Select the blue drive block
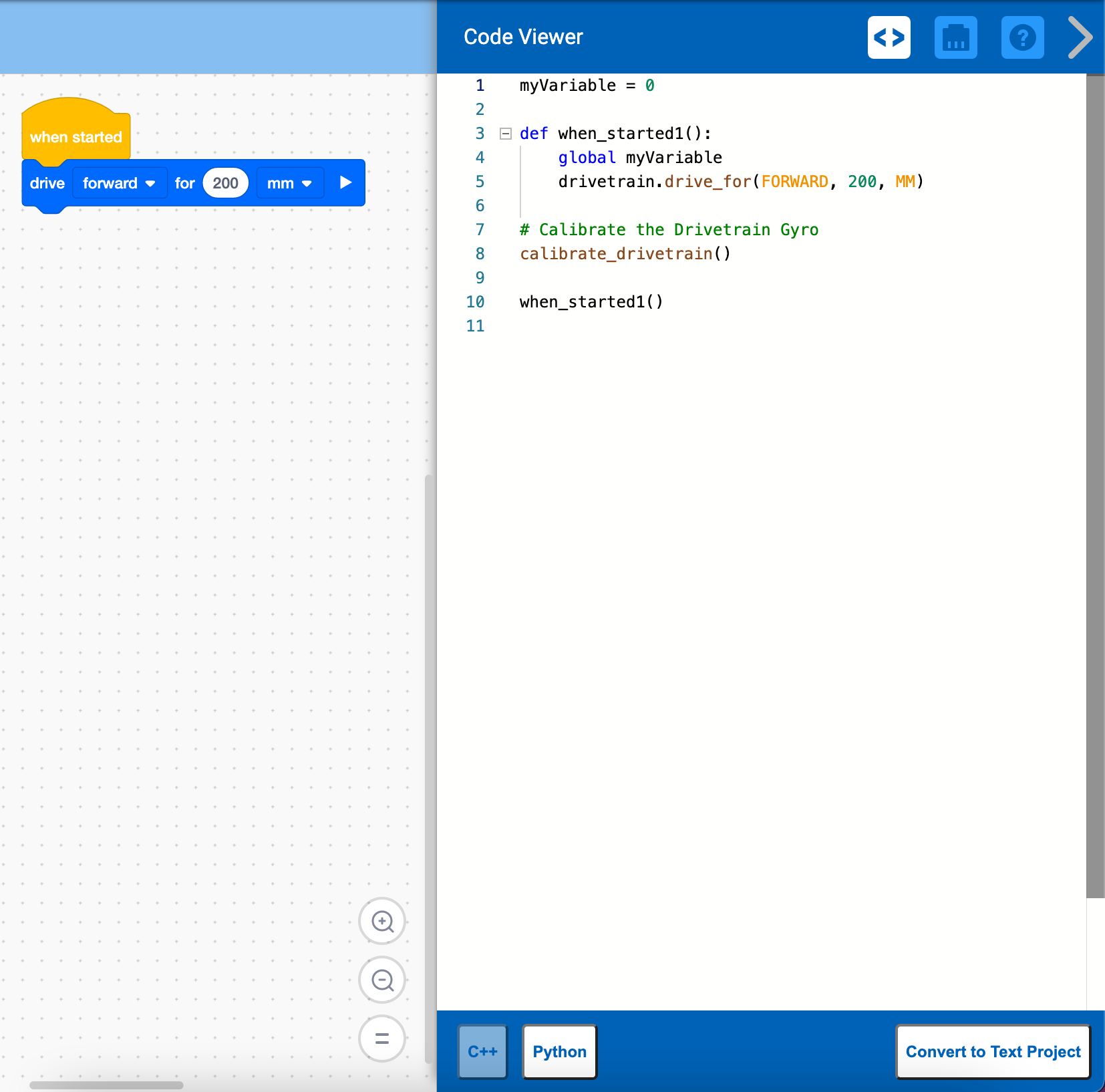The image size is (1105, 1092). point(47,182)
